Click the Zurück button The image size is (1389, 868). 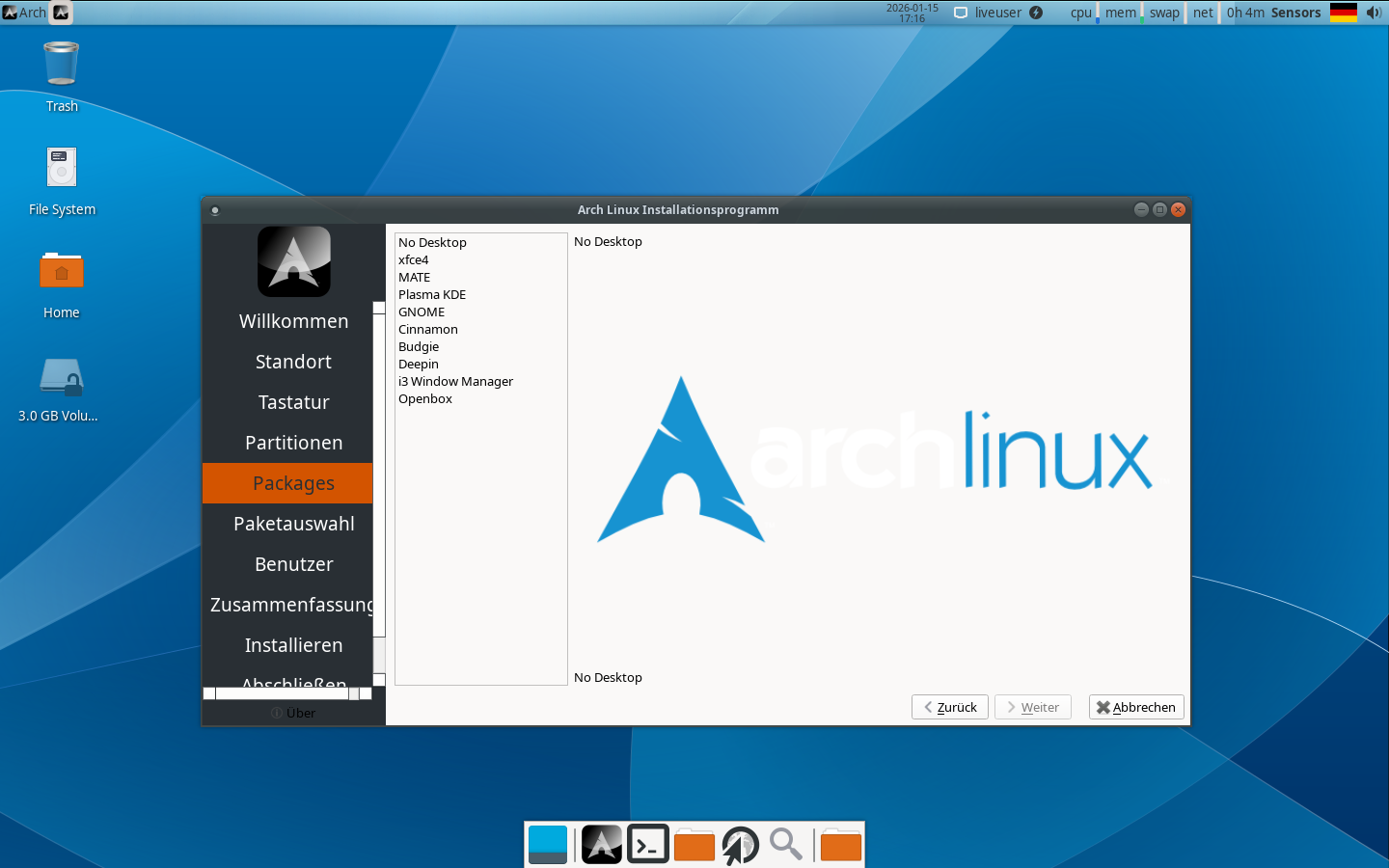click(x=949, y=707)
